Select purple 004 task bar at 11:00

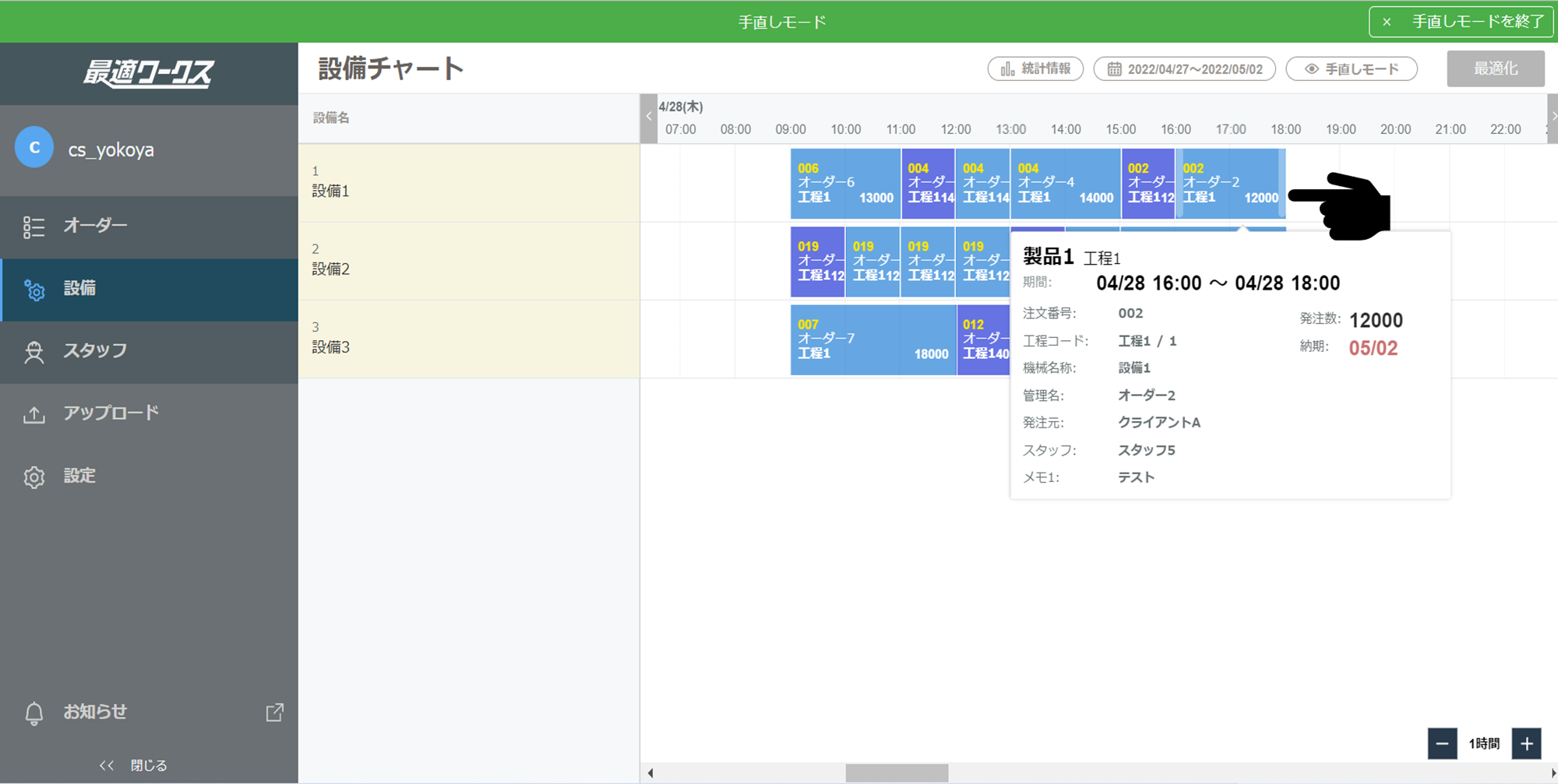pos(928,184)
